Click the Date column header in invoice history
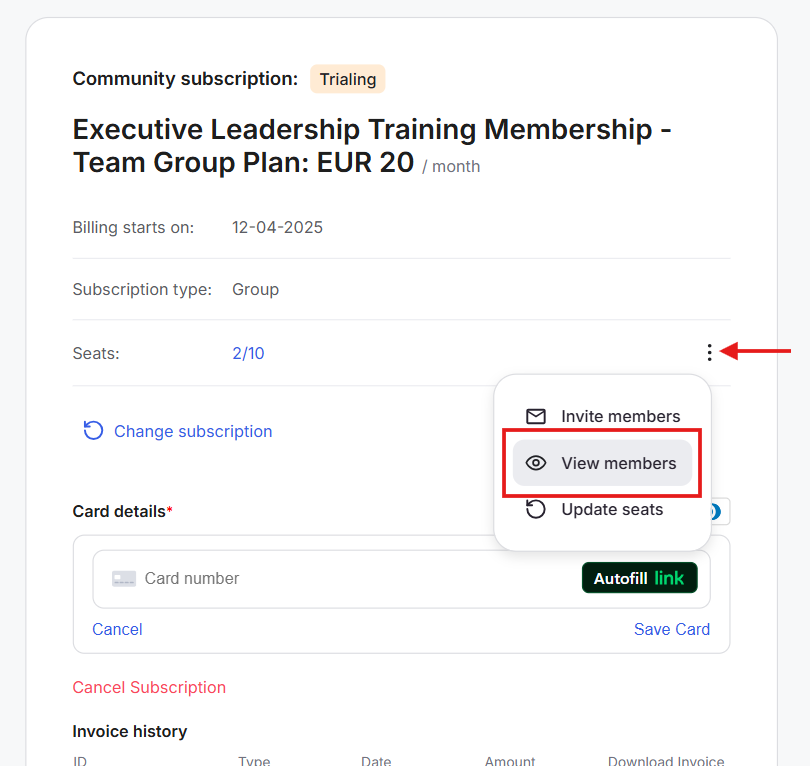This screenshot has width=810, height=766. tap(376, 761)
